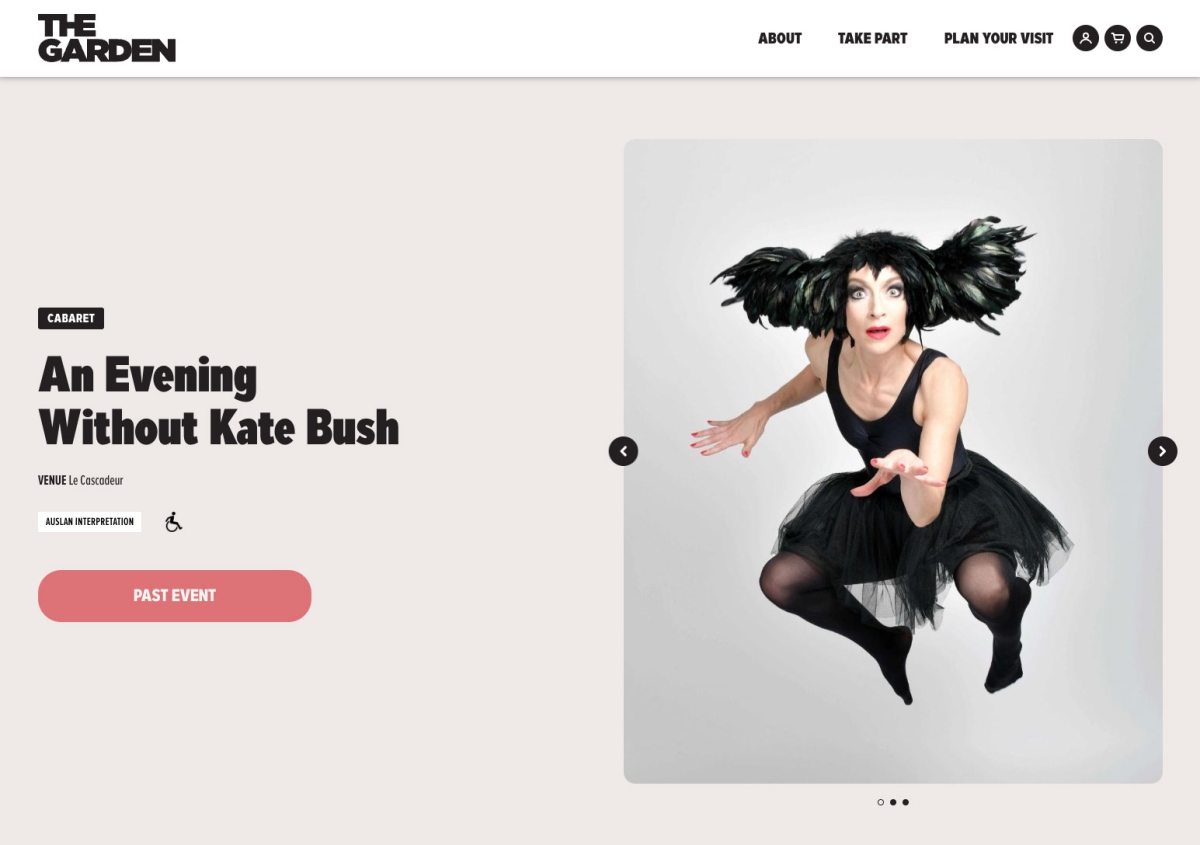Click the Cabaret category tag
The image size is (1200, 845).
(71, 318)
